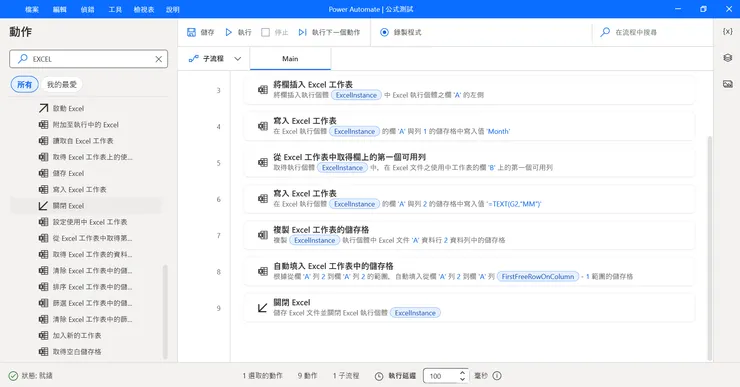The height and width of the screenshot is (387, 740).
Task: Click the 在流程中搜尋 search field
Action: pyautogui.click(x=651, y=32)
